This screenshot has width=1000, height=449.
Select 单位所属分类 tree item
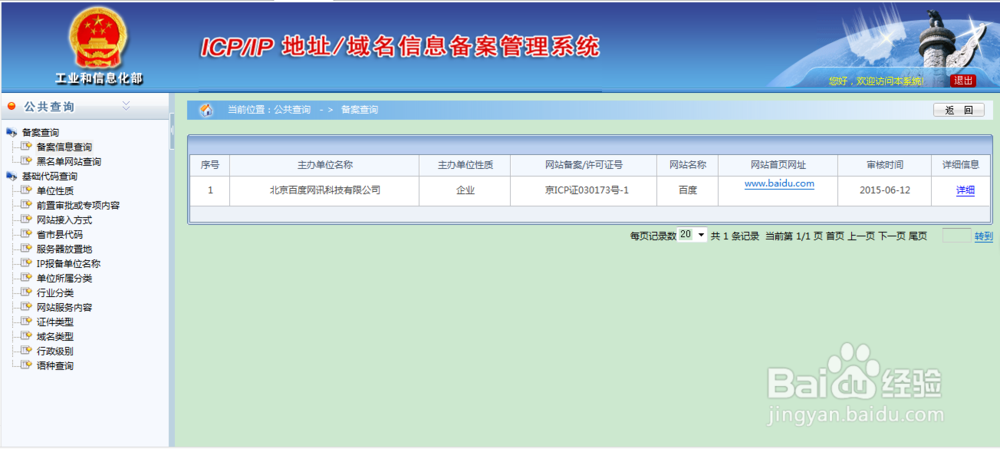pos(64,278)
